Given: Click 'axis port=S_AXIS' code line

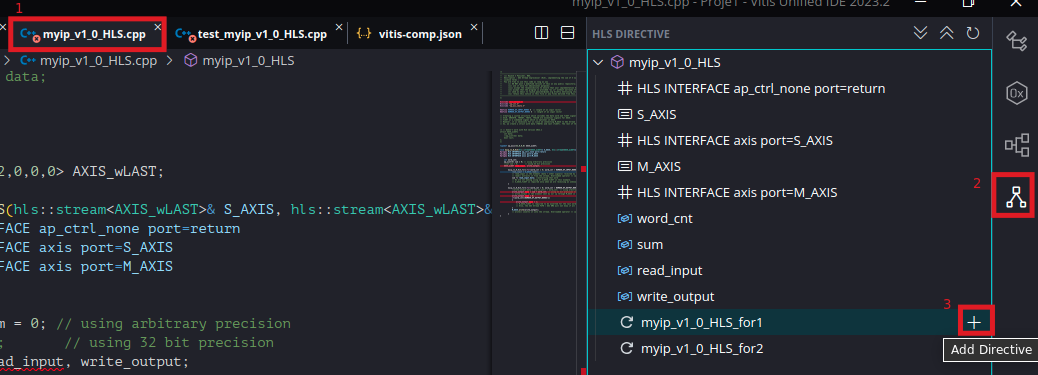Looking at the screenshot, I should [x=106, y=248].
